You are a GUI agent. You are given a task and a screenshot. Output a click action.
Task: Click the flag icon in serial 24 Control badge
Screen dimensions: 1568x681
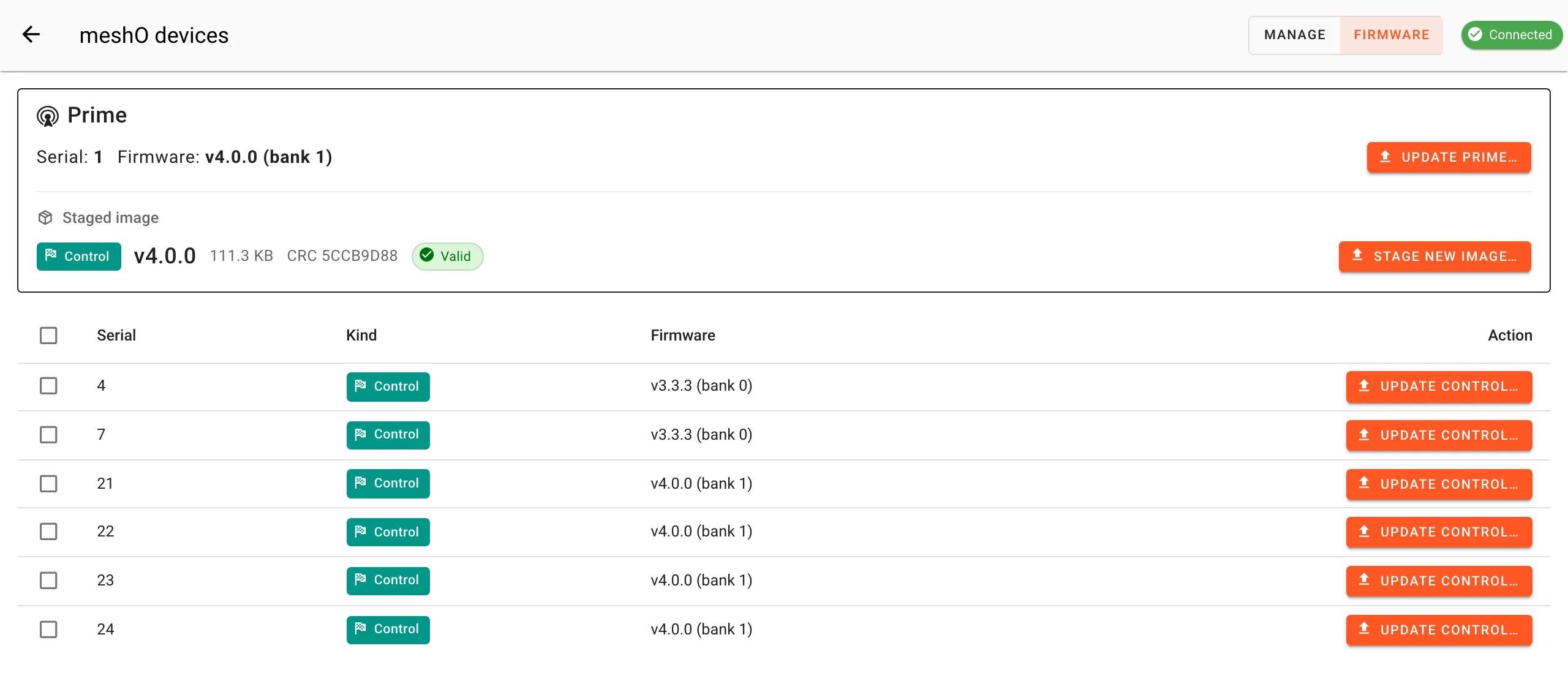[361, 628]
